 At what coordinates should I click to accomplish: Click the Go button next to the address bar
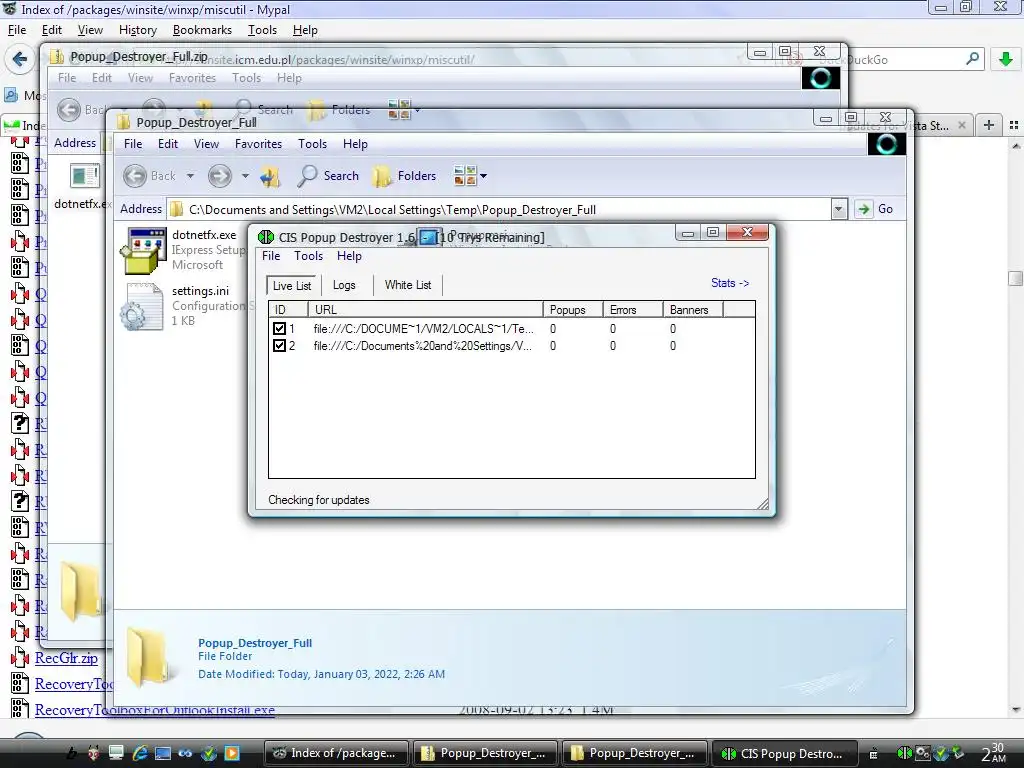875,209
